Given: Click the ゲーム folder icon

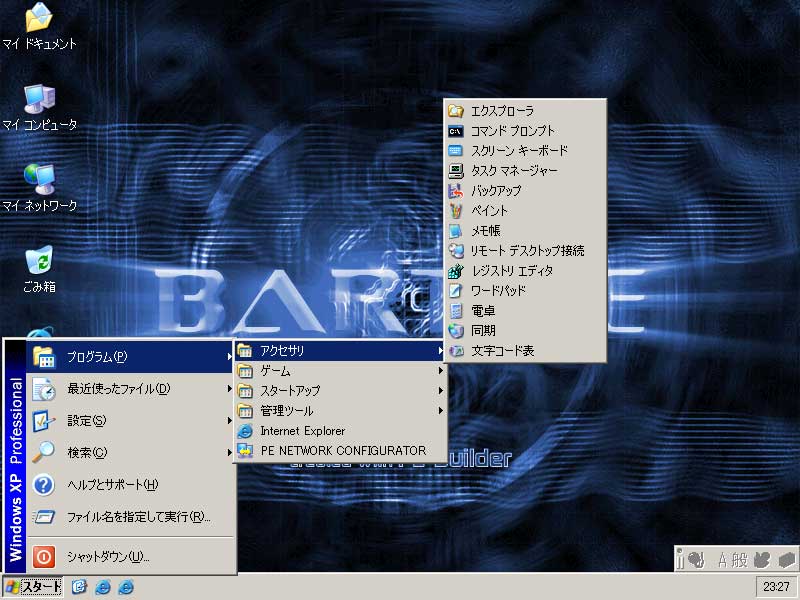Looking at the screenshot, I should [x=245, y=371].
